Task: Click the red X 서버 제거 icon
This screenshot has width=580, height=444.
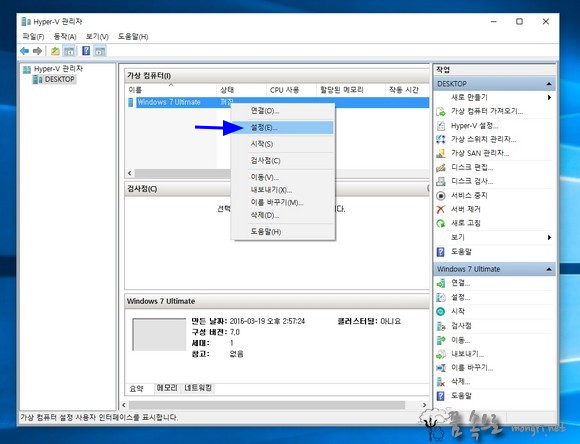Action: tap(441, 209)
